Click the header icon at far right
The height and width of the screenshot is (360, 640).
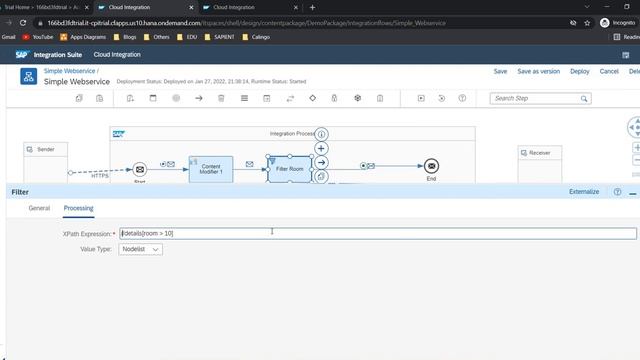point(626,55)
